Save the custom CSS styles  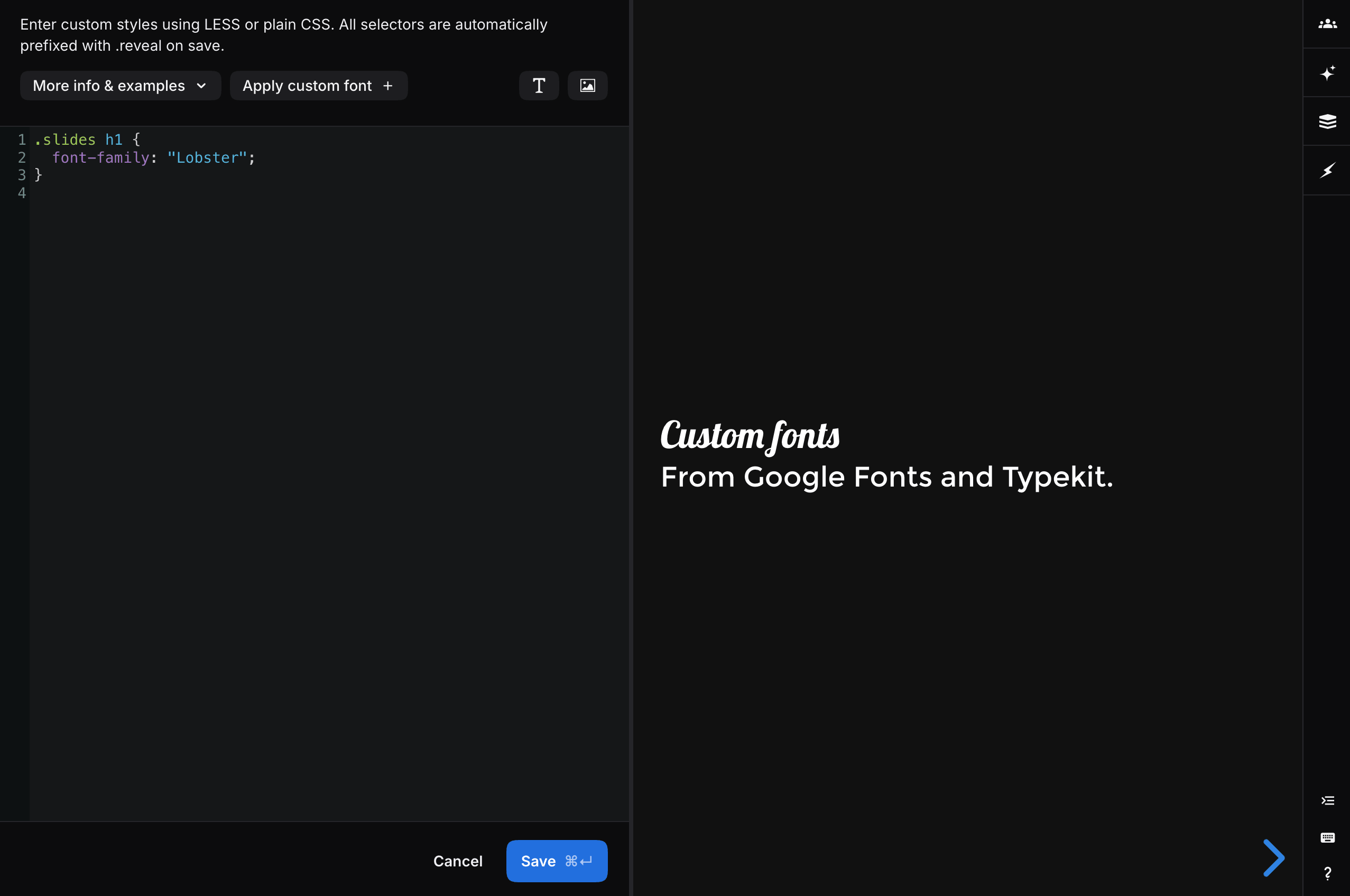pyautogui.click(x=557, y=861)
